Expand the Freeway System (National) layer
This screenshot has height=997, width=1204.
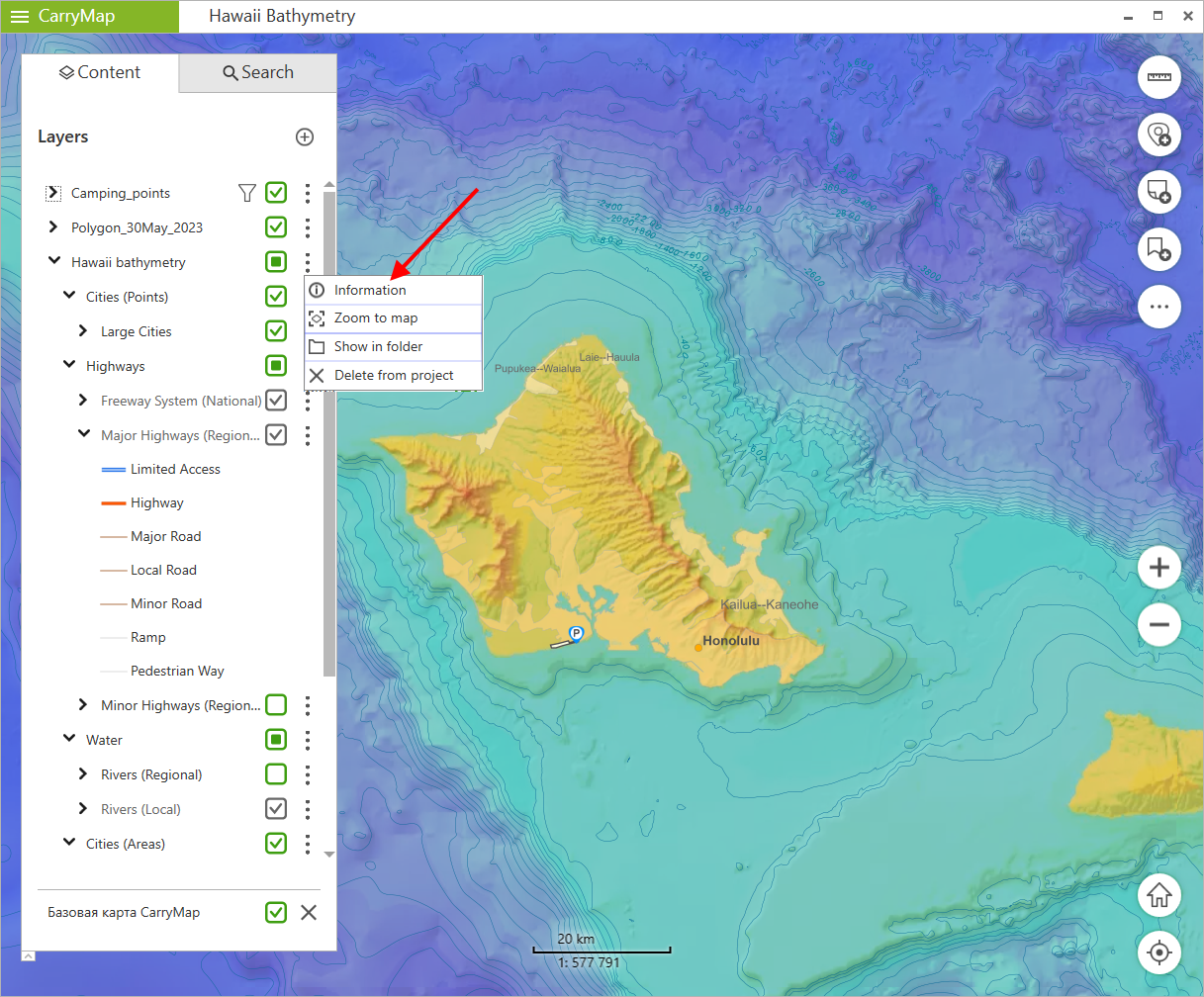tap(83, 401)
